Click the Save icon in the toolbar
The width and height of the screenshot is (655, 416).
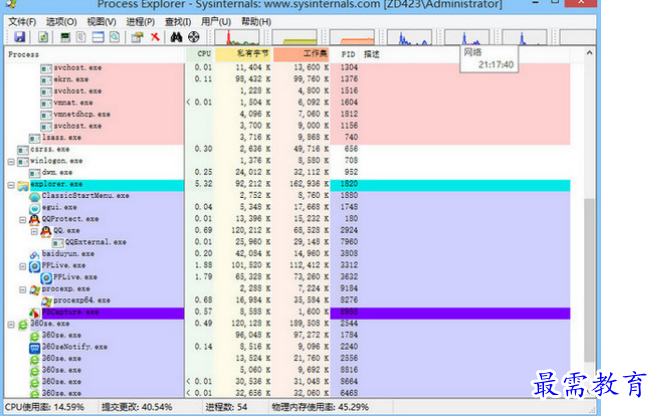pos(19,37)
